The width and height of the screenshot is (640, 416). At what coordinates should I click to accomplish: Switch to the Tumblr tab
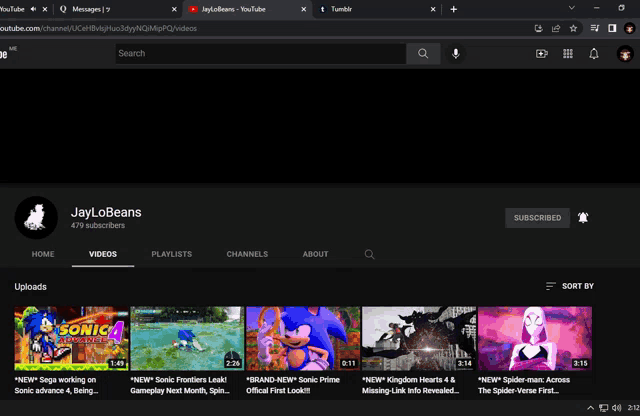point(377,9)
